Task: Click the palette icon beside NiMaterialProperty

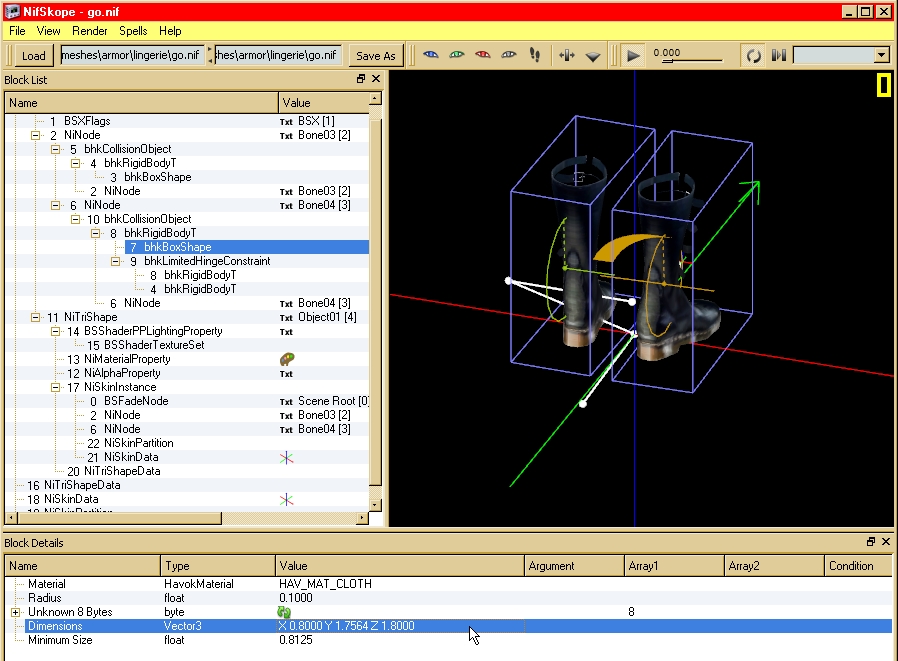Action: (x=286, y=359)
